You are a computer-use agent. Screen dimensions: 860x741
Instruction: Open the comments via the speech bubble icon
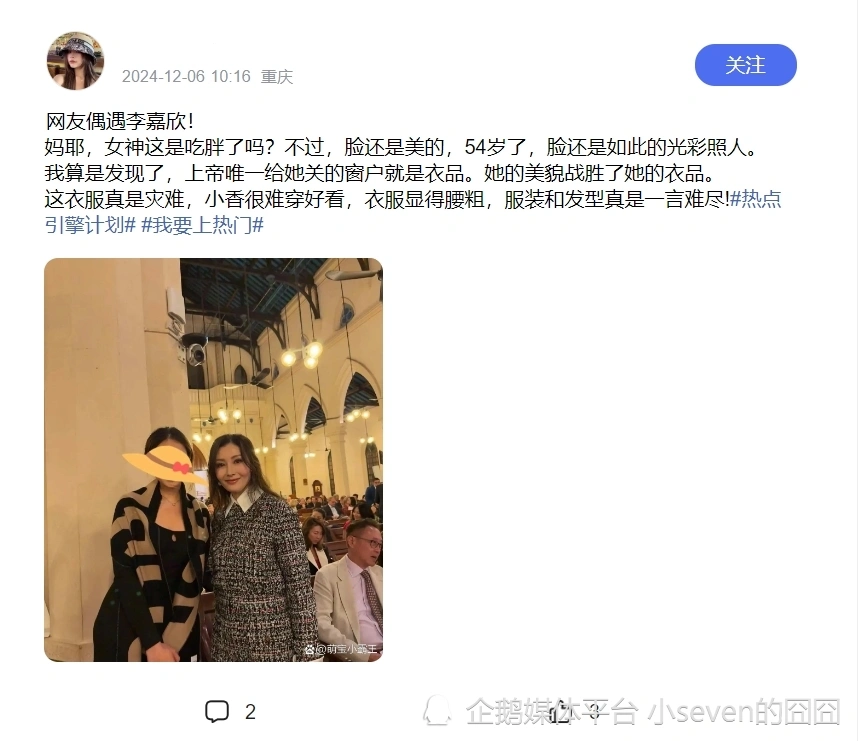(x=217, y=711)
